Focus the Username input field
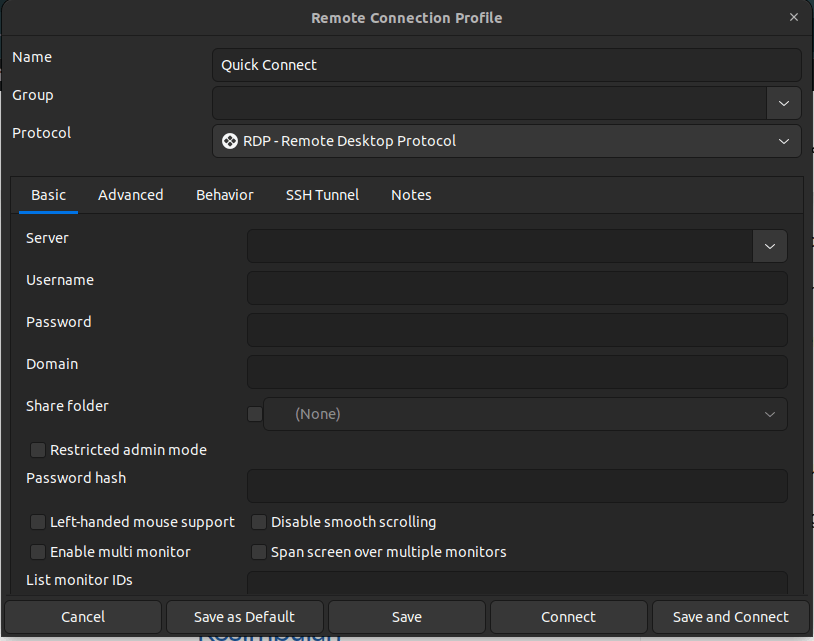814x641 pixels. click(517, 288)
